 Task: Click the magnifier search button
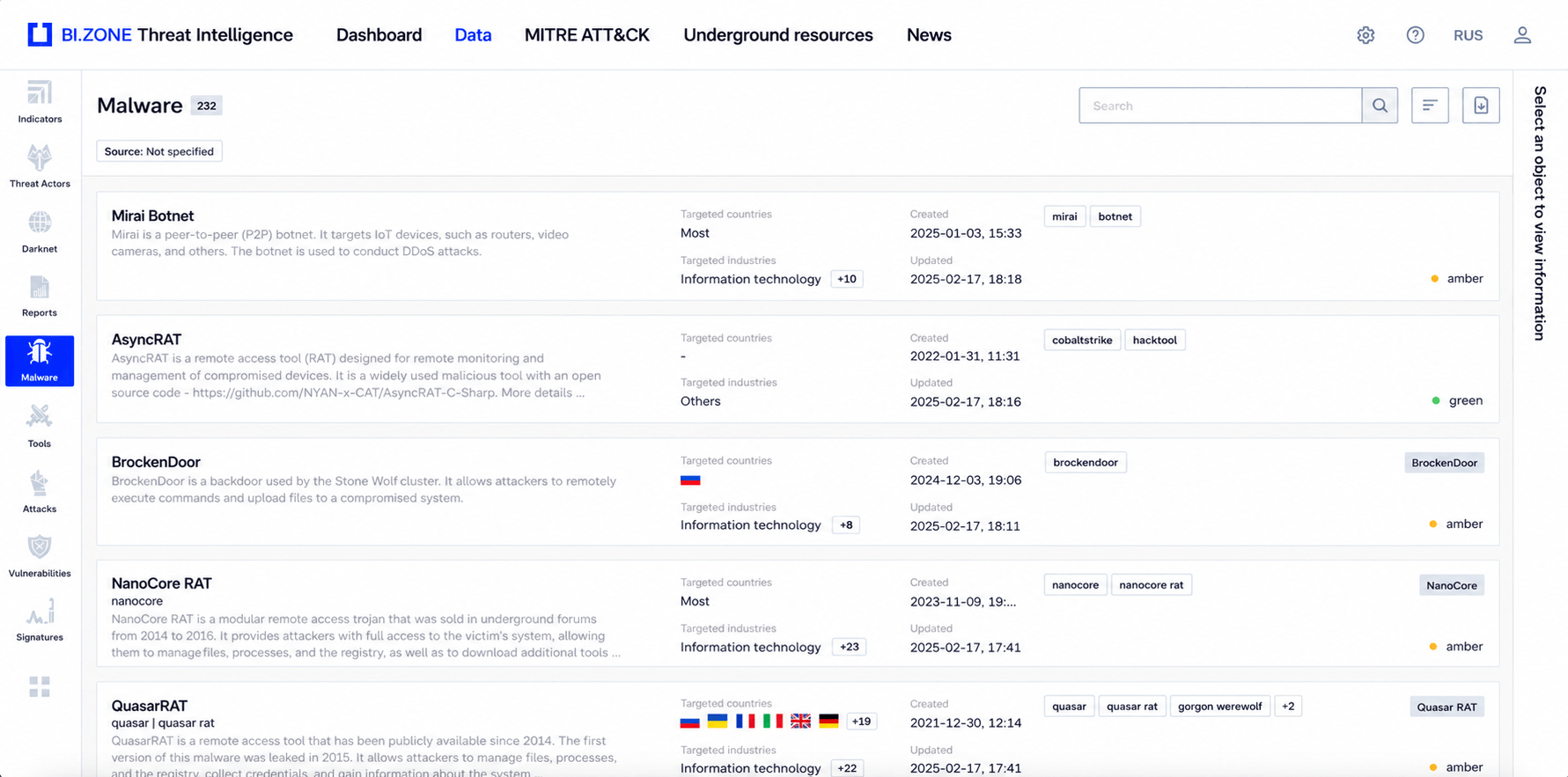click(x=1380, y=106)
